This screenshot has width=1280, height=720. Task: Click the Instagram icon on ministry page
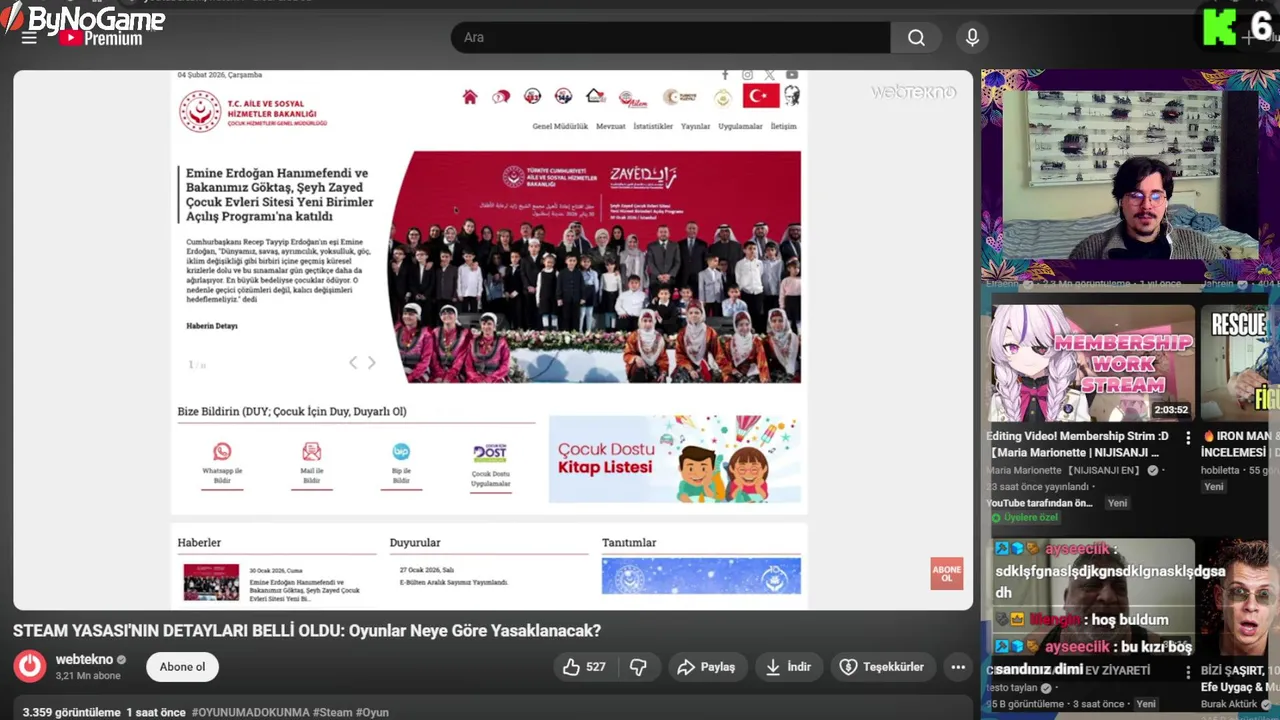coord(747,75)
